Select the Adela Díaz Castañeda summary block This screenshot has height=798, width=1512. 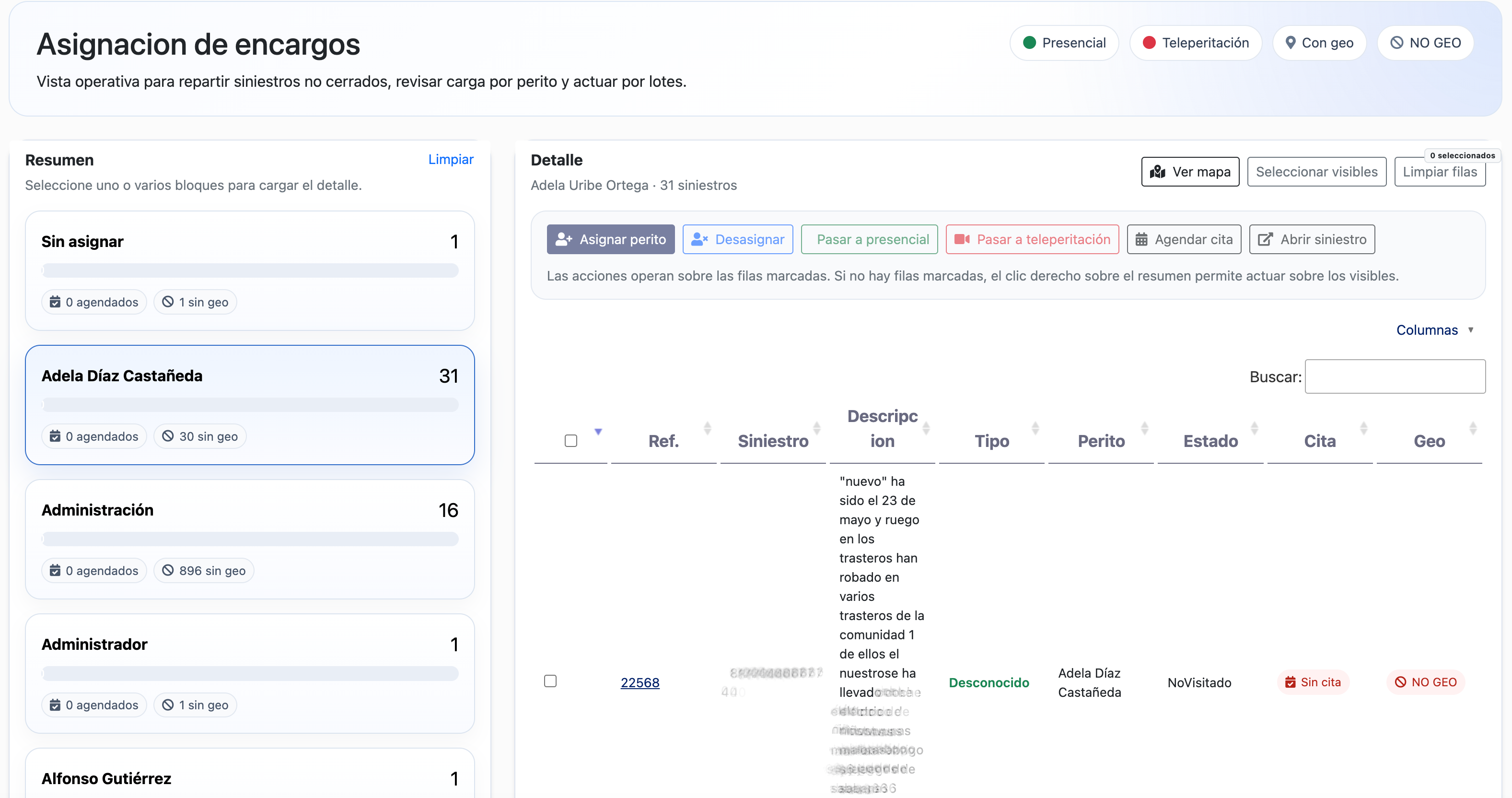point(249,405)
